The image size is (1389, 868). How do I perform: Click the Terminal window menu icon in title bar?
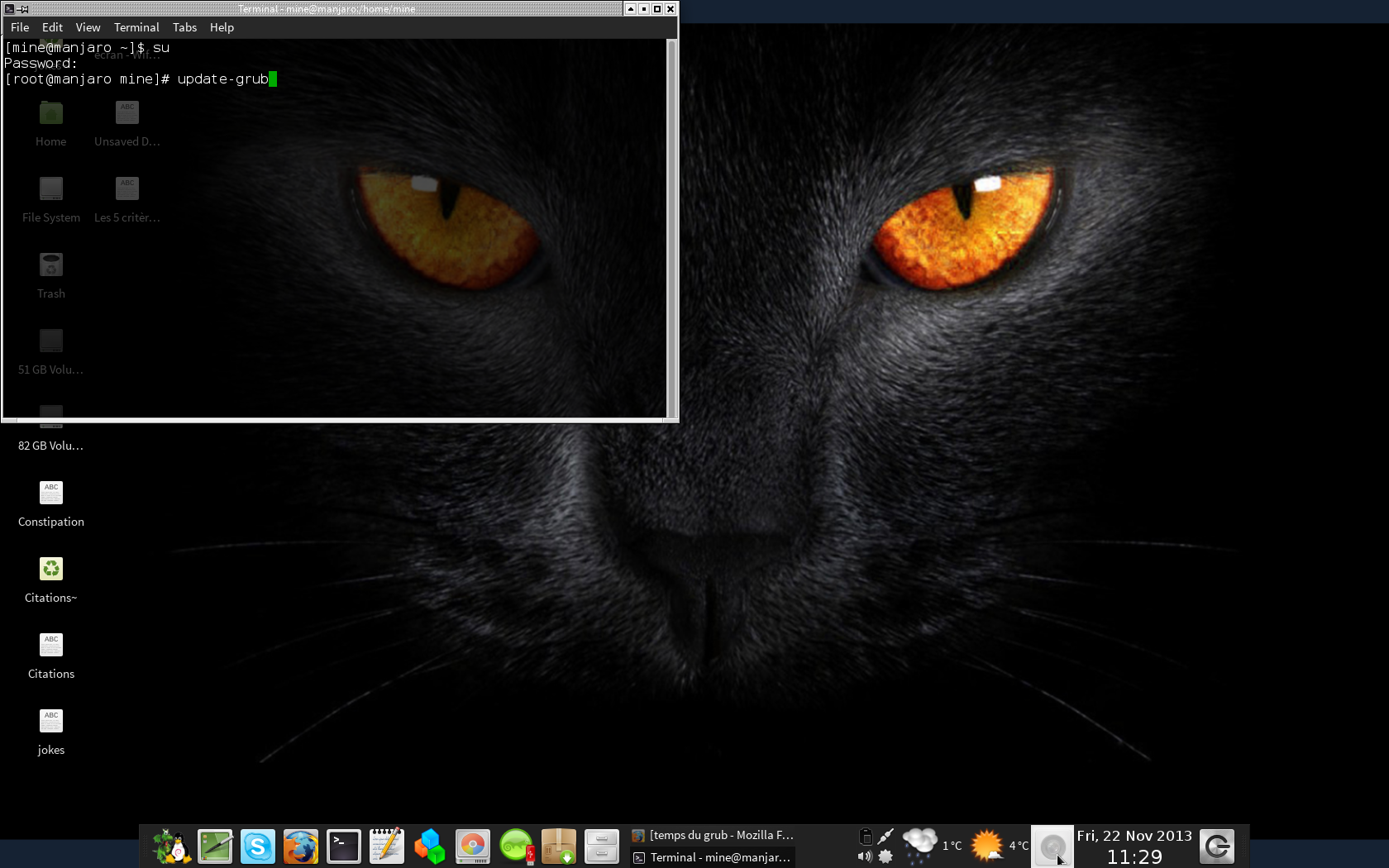click(9, 9)
